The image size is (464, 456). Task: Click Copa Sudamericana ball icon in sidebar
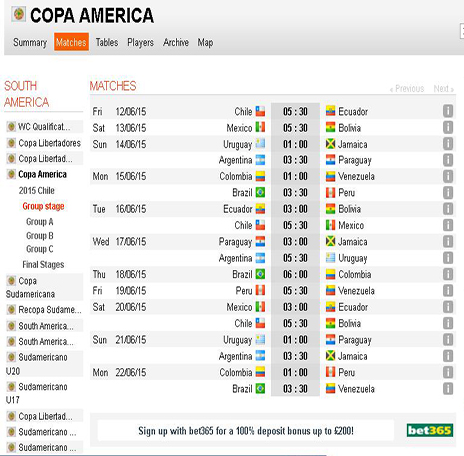click(x=11, y=281)
